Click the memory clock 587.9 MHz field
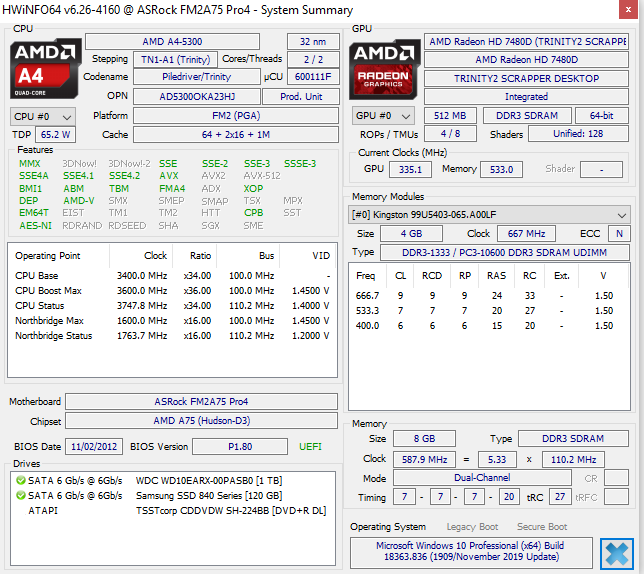644x574 pixels. click(x=424, y=459)
